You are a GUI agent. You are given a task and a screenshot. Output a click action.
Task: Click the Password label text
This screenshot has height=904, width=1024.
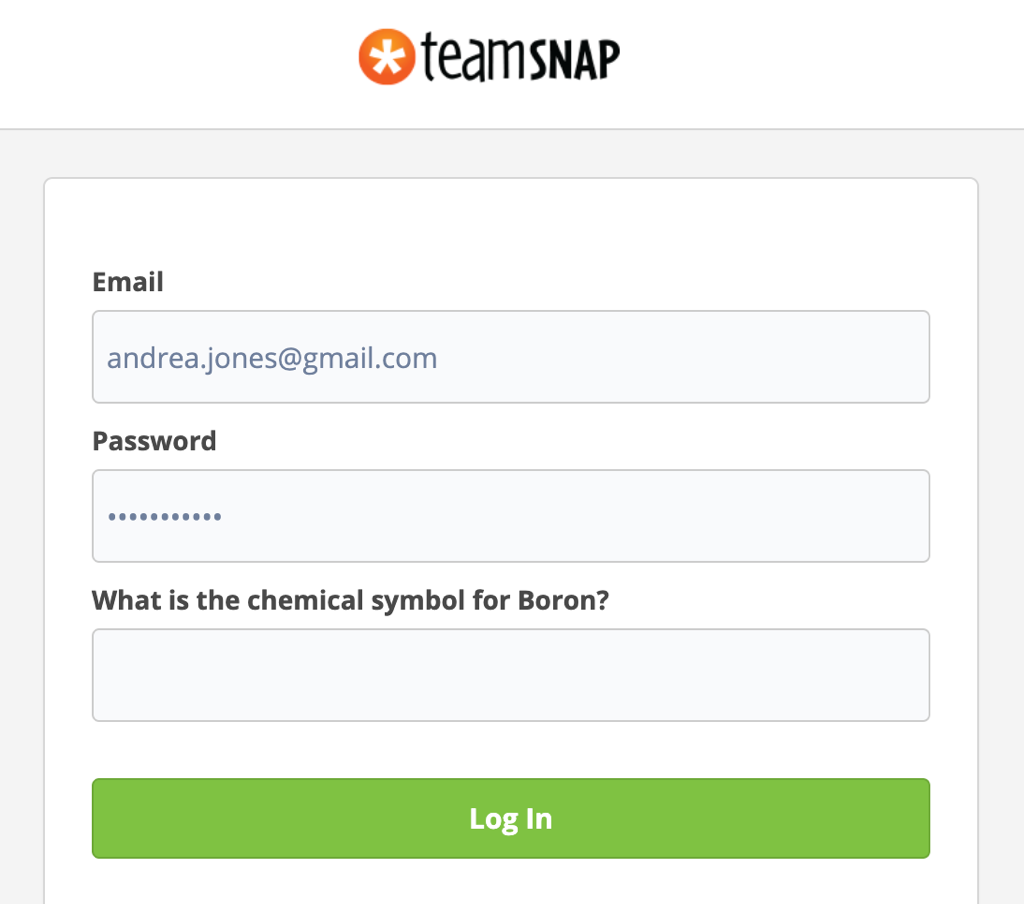coord(154,441)
